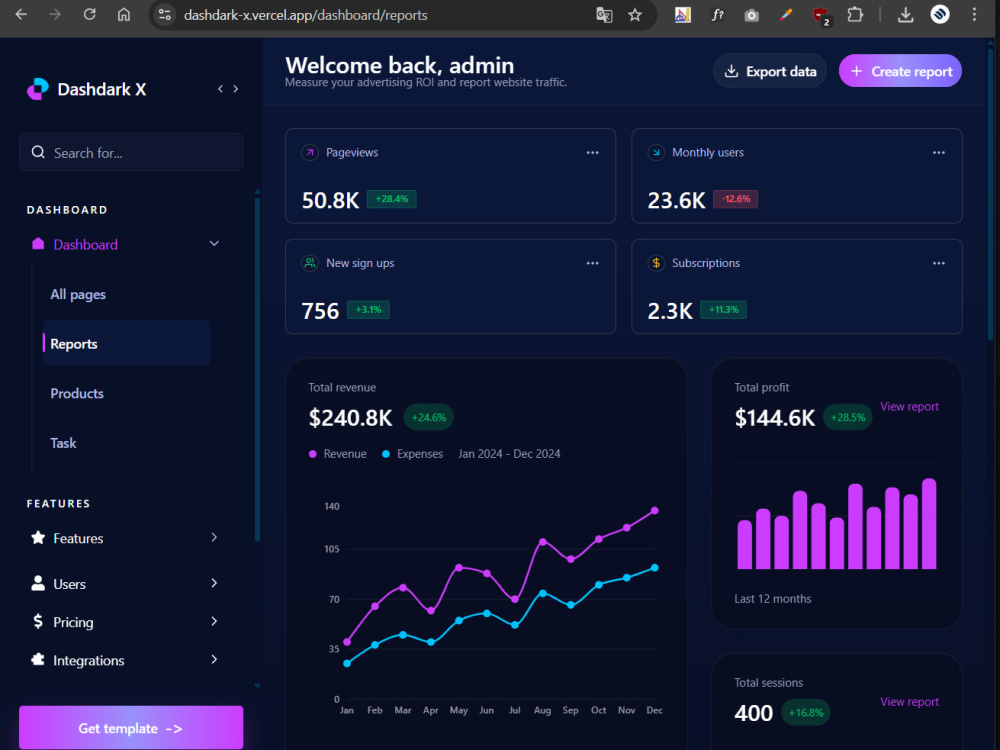The image size is (1000, 750).
Task: Expand the Features submenu arrow
Action: (214, 538)
